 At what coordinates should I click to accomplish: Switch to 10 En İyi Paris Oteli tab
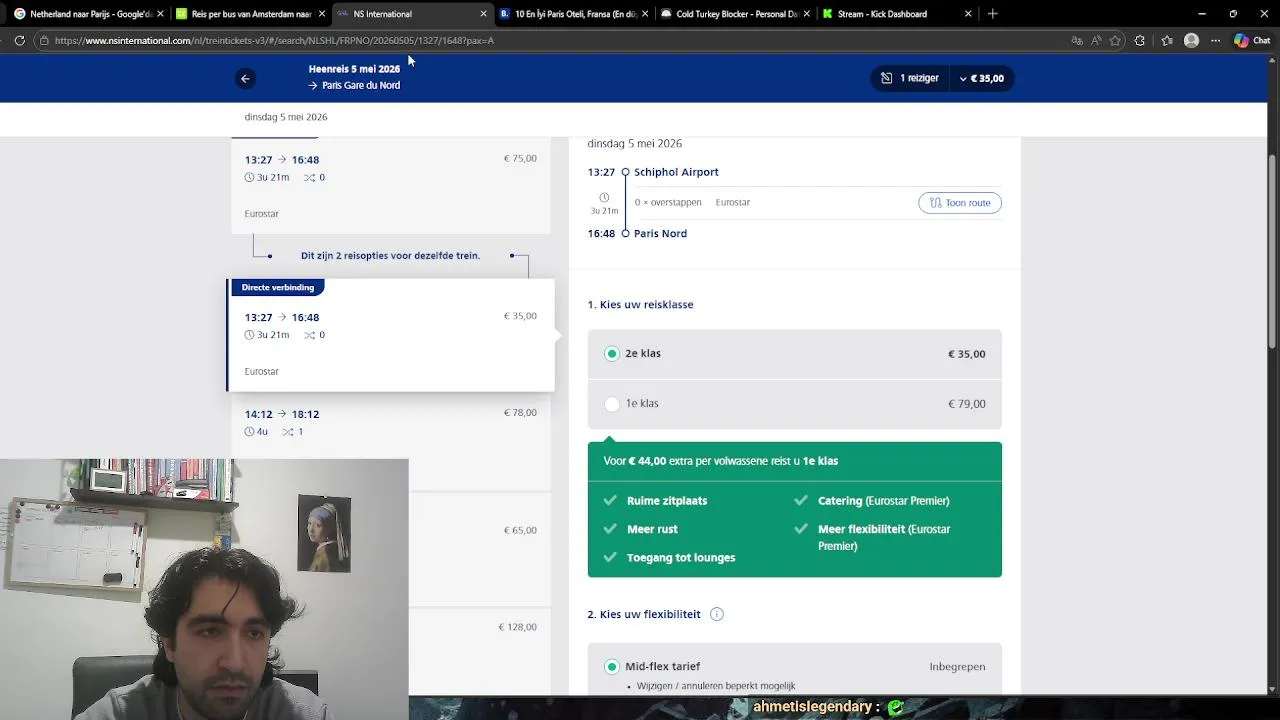coord(574,14)
